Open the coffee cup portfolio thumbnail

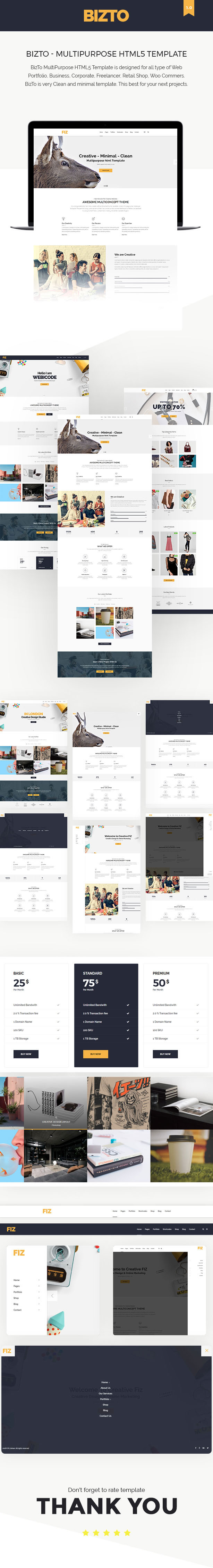(181, 1156)
